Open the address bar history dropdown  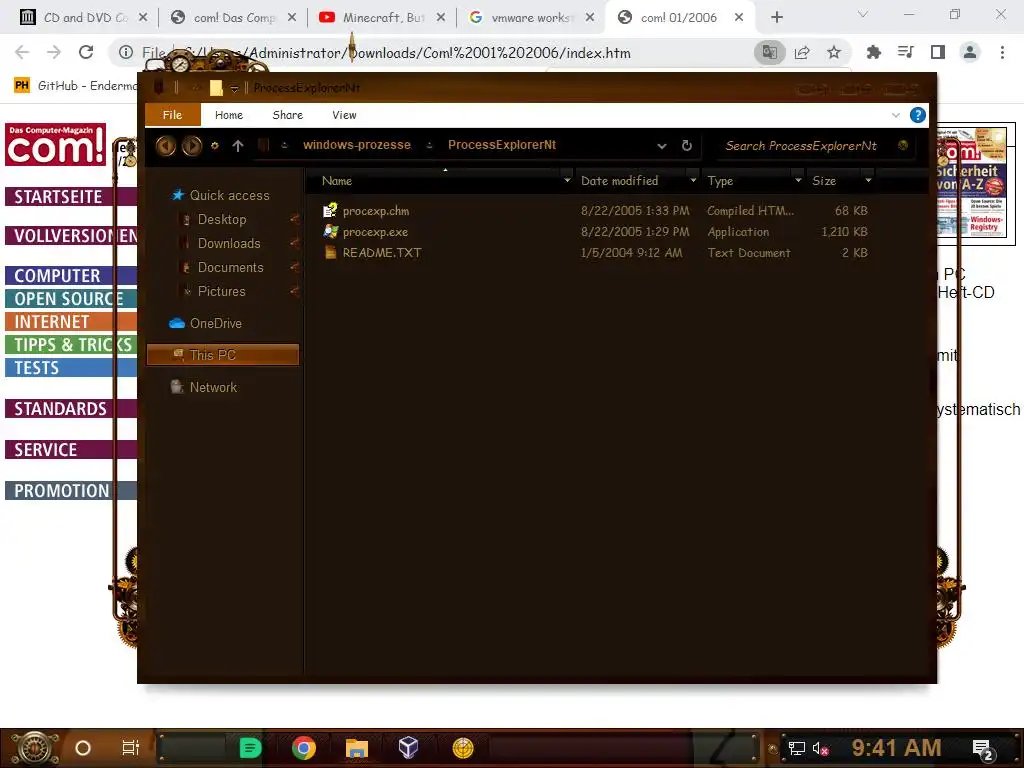(x=662, y=146)
